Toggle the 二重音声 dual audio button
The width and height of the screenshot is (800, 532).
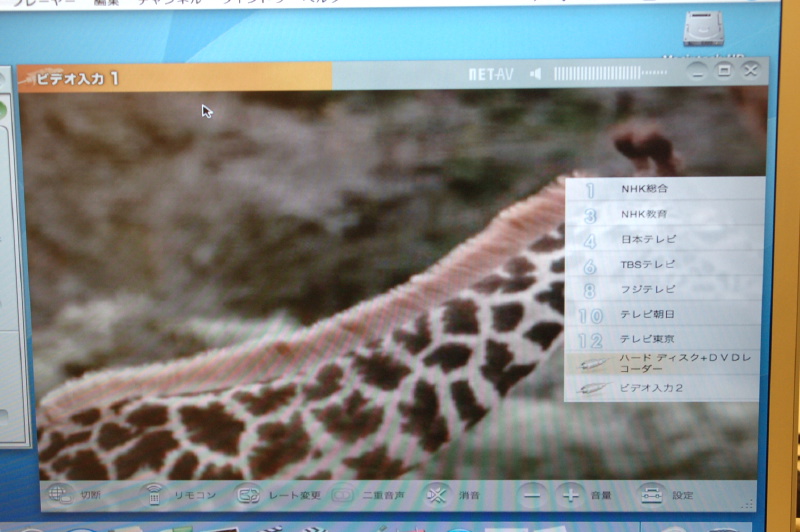tap(343, 494)
